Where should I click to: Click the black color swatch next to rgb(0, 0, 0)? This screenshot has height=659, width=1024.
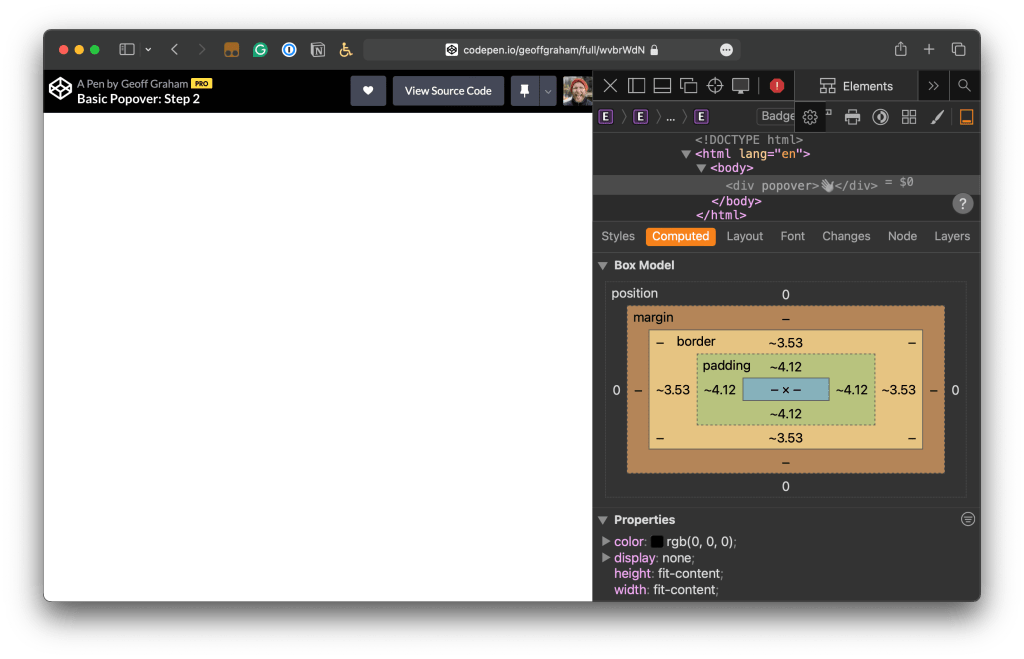(656, 541)
